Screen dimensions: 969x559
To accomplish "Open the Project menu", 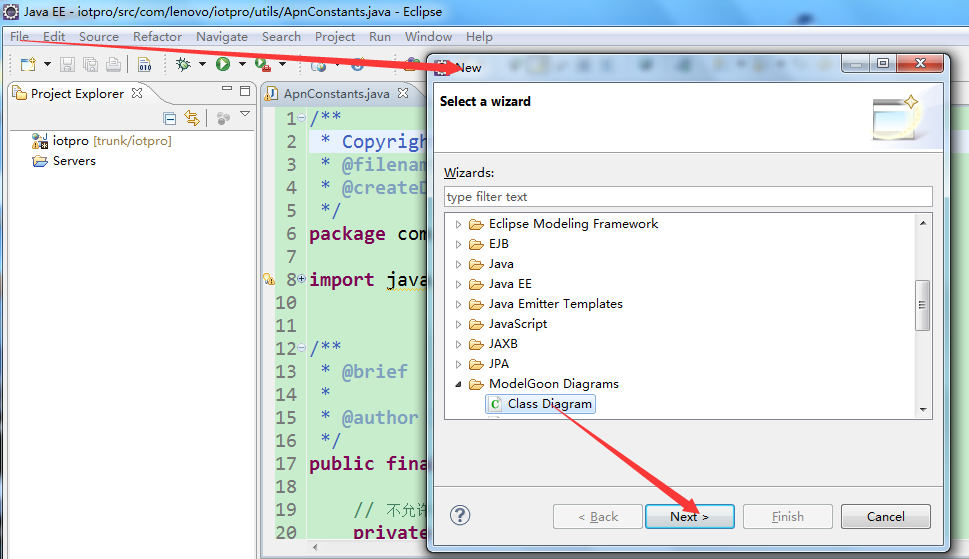I will coord(334,36).
